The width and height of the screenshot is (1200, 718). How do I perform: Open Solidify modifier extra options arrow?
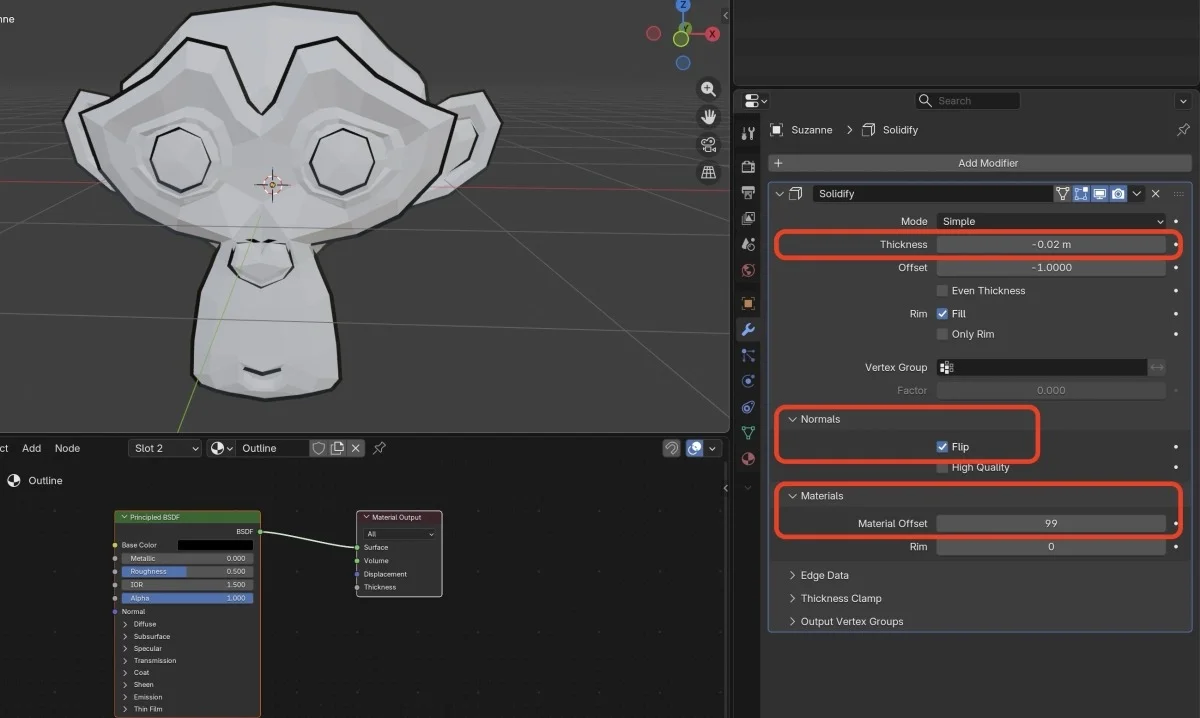coord(1136,194)
